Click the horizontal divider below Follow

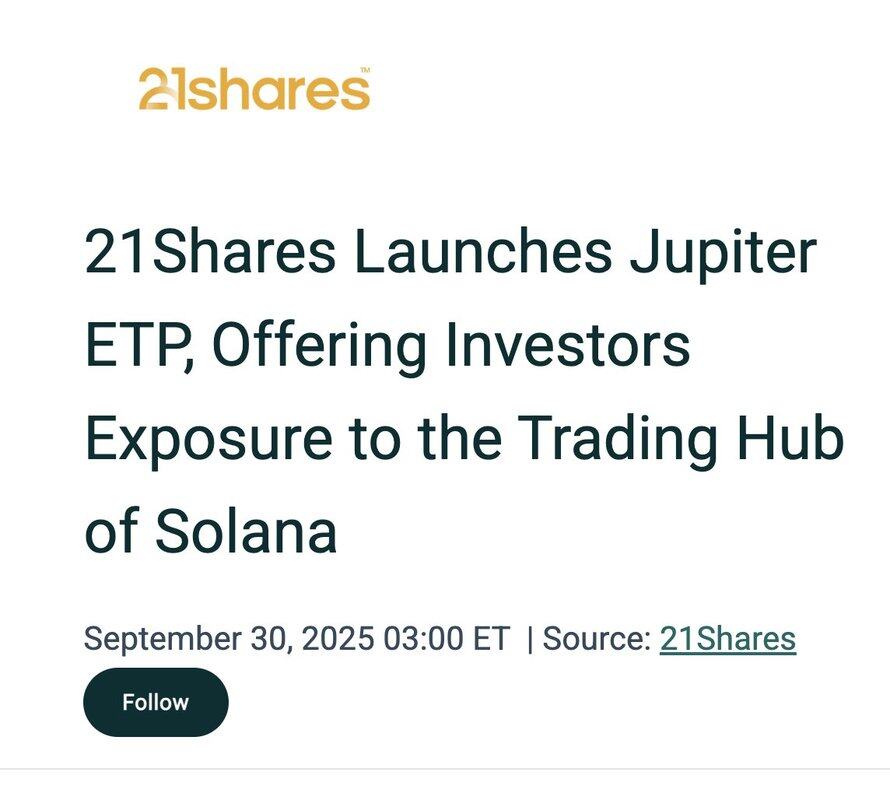(x=445, y=769)
